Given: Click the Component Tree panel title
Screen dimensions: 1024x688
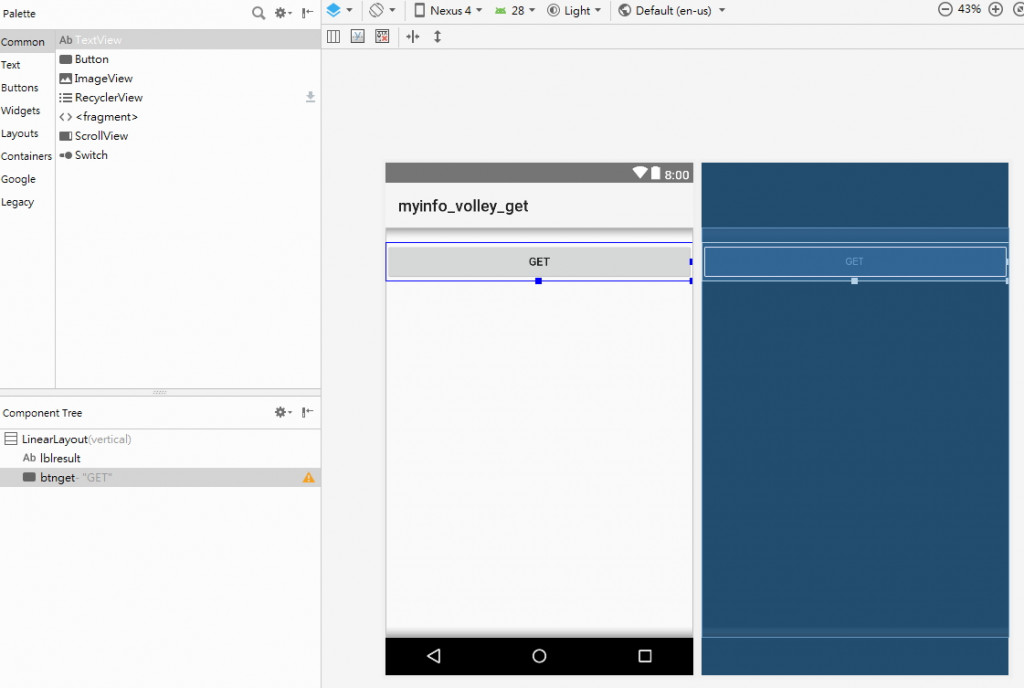Looking at the screenshot, I should (x=42, y=413).
